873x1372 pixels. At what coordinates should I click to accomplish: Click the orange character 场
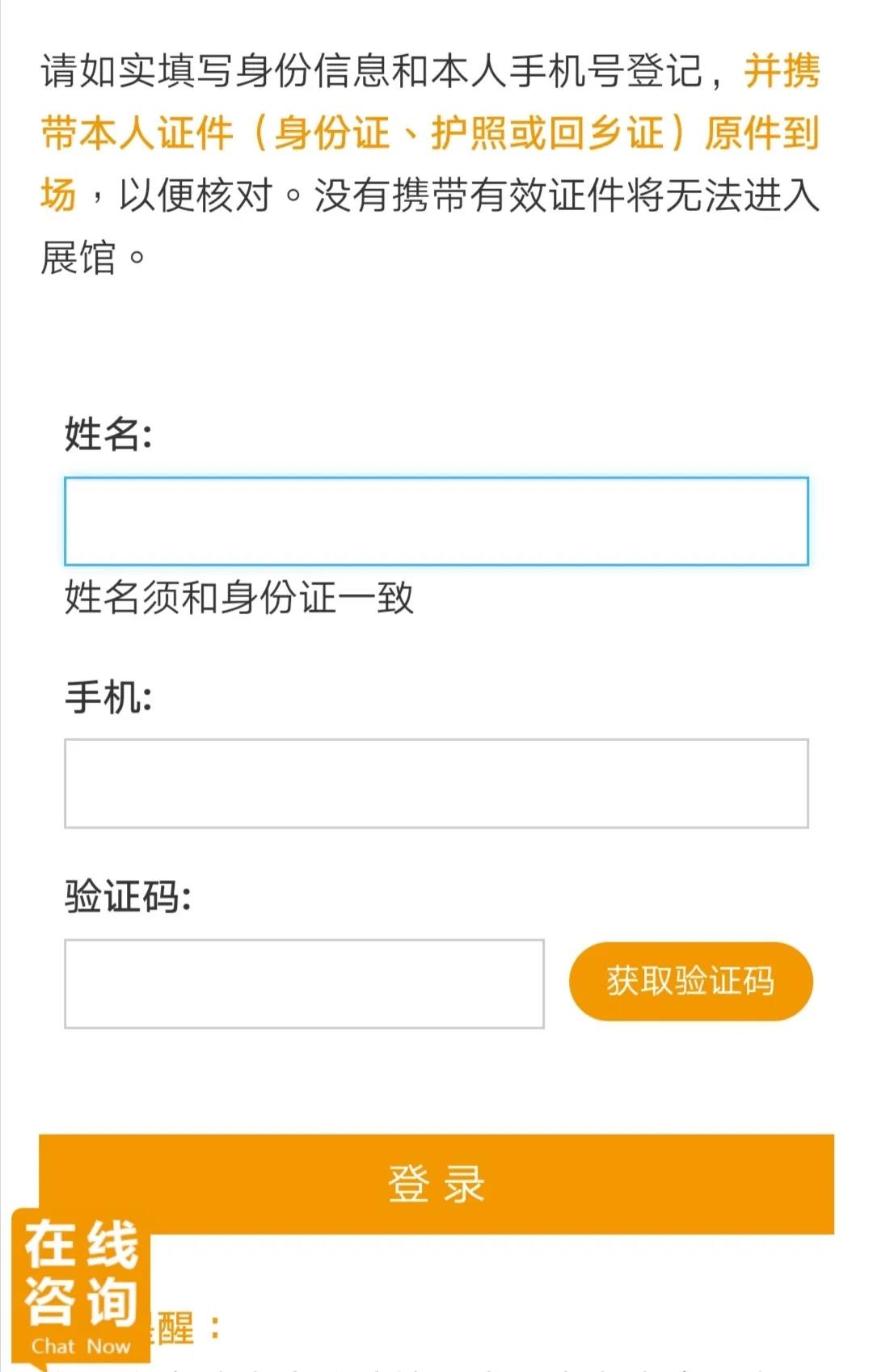coord(58,195)
